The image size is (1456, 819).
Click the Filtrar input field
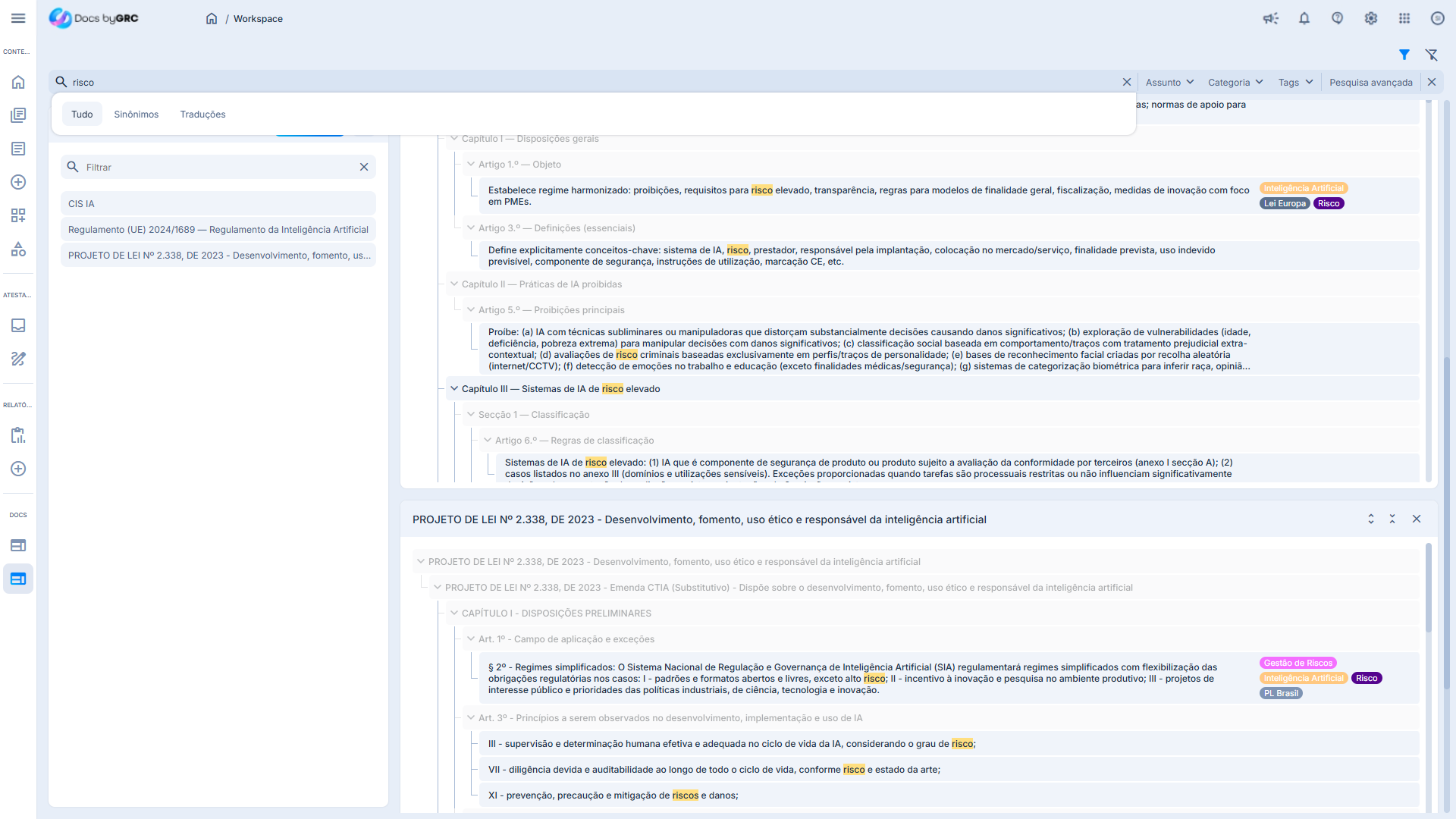point(216,167)
